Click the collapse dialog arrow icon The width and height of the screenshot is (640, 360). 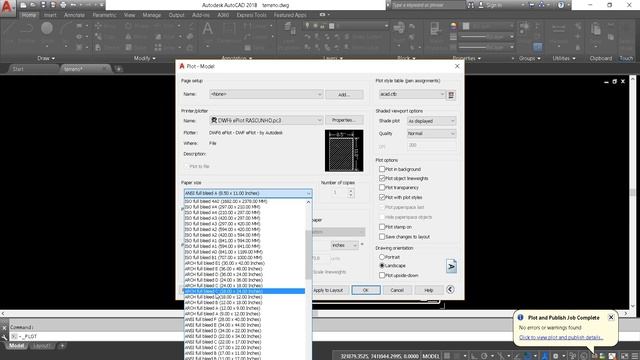(450, 289)
